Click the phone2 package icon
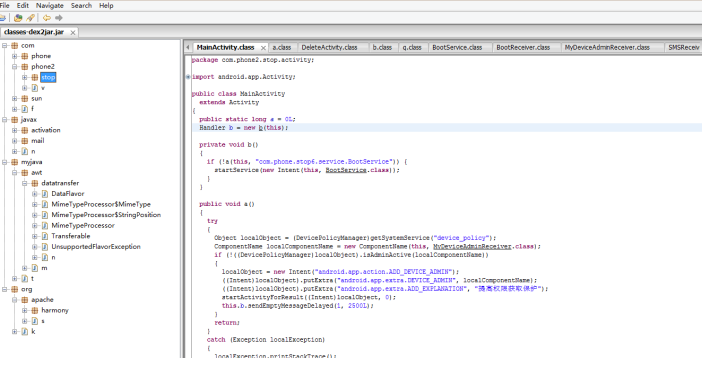The height and width of the screenshot is (367, 702). coord(25,67)
